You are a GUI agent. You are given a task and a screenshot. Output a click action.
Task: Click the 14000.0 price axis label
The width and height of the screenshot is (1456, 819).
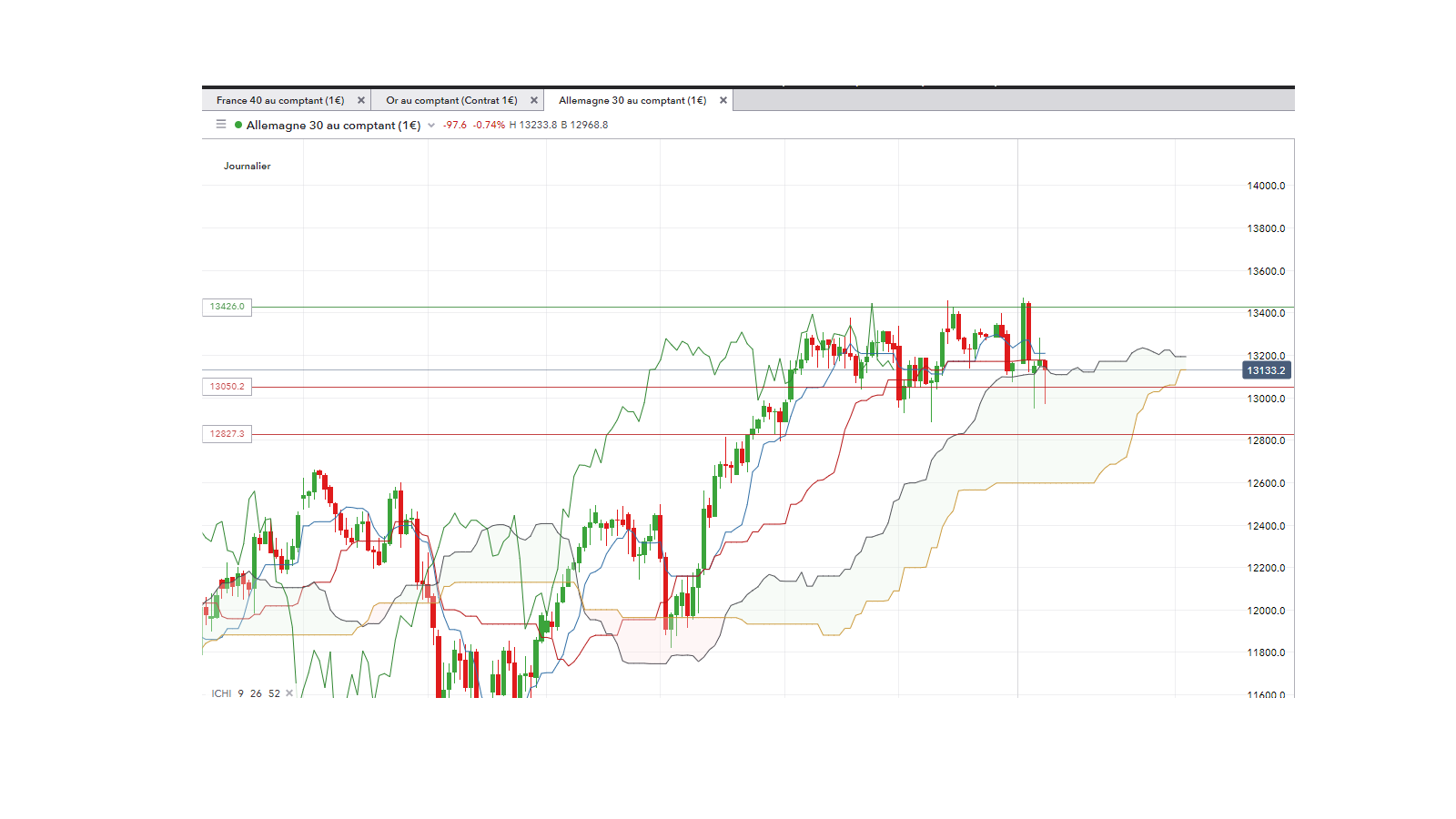coord(1266,186)
